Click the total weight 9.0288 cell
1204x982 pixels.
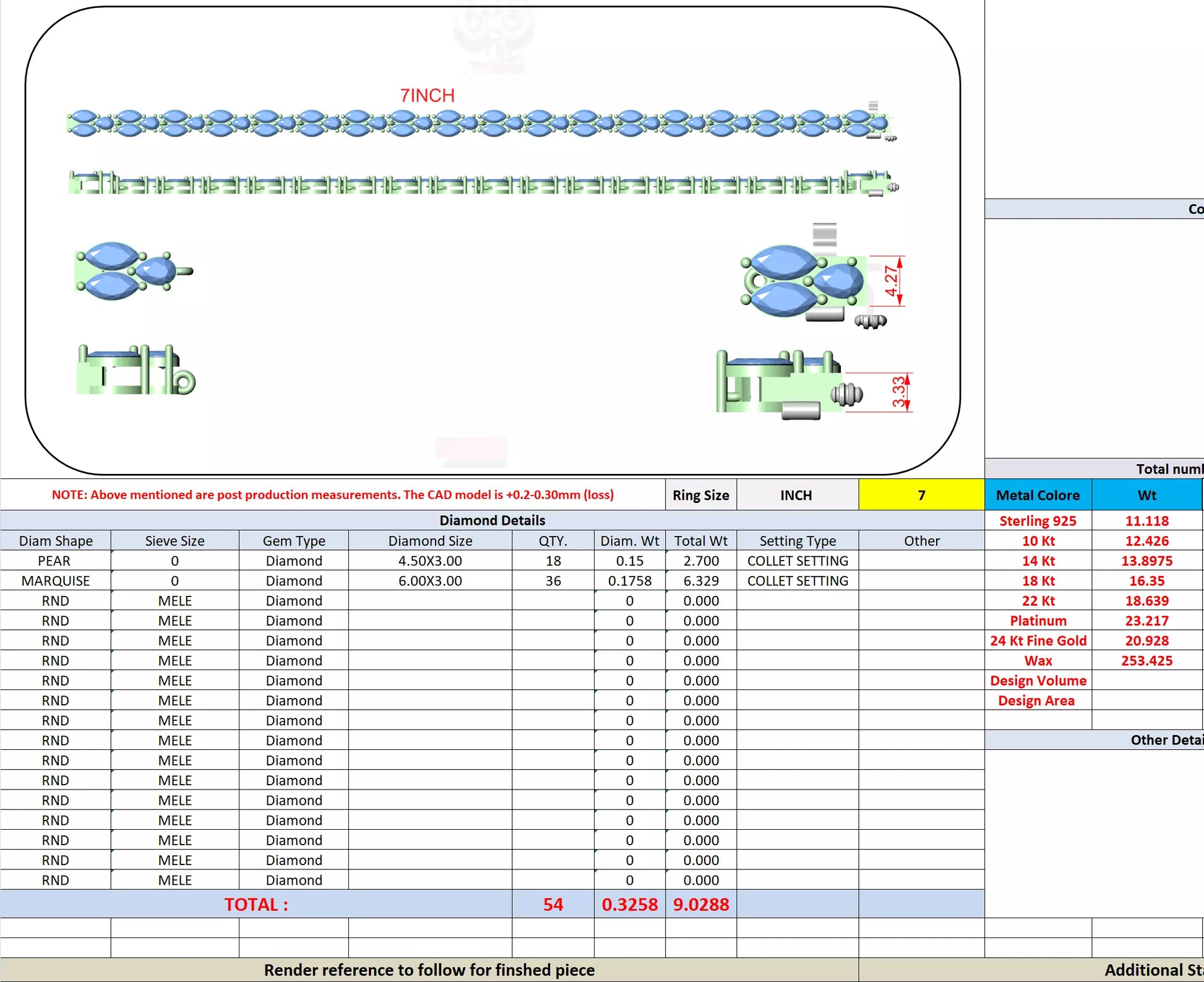tap(700, 904)
